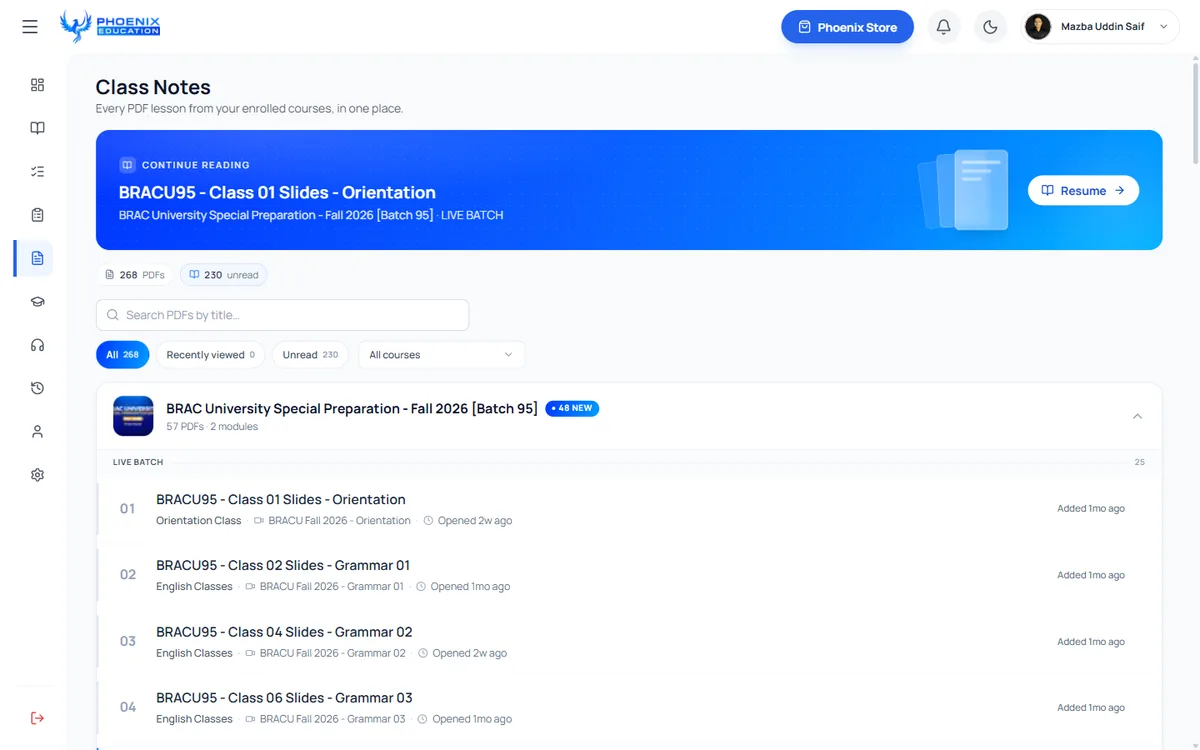Click the 268 PDFs chip
This screenshot has height=750, width=1200.
click(134, 275)
